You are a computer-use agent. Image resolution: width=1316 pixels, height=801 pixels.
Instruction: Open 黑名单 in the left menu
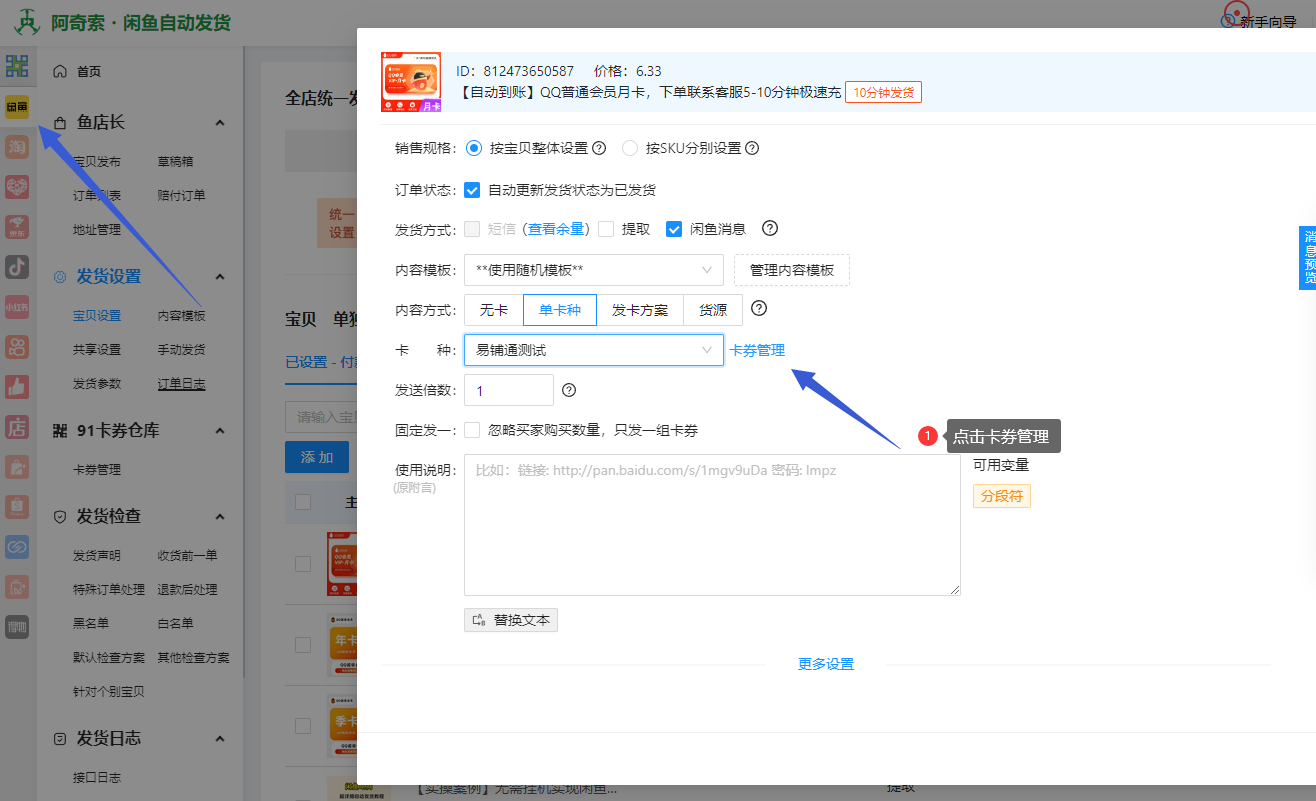tap(91, 623)
